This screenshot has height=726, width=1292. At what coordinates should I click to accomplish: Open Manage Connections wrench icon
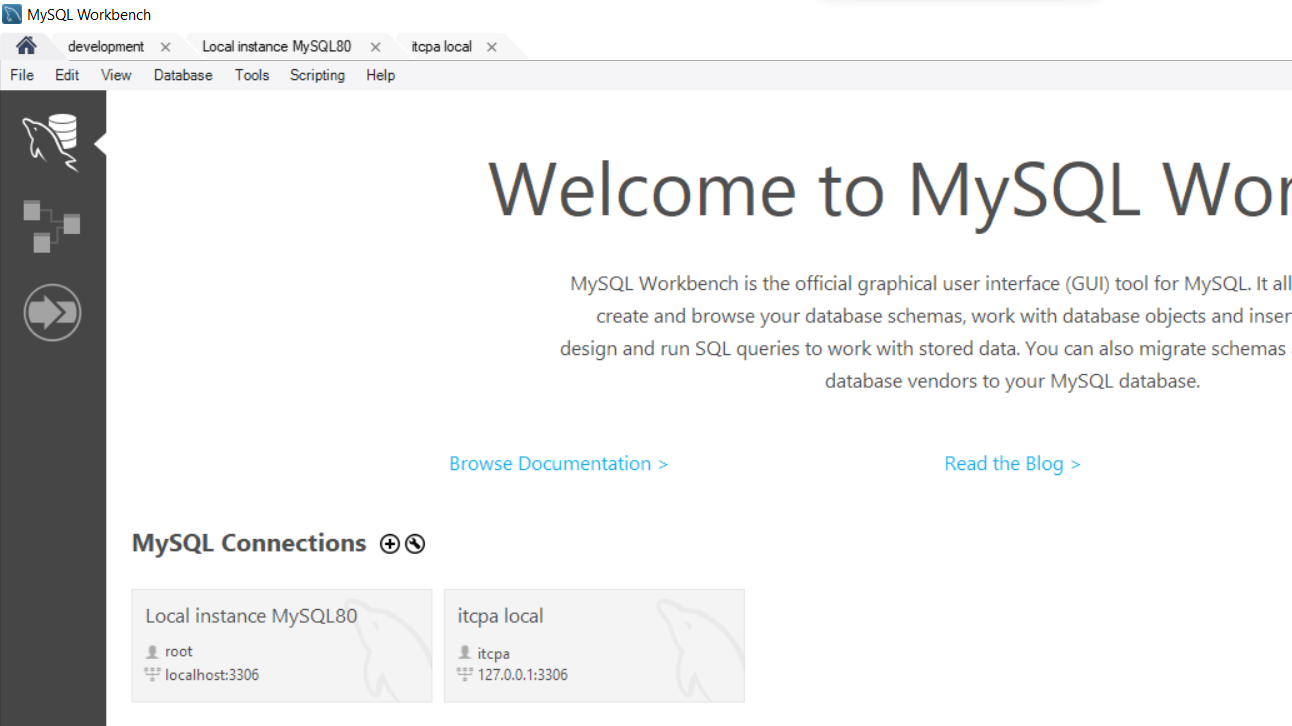click(415, 544)
